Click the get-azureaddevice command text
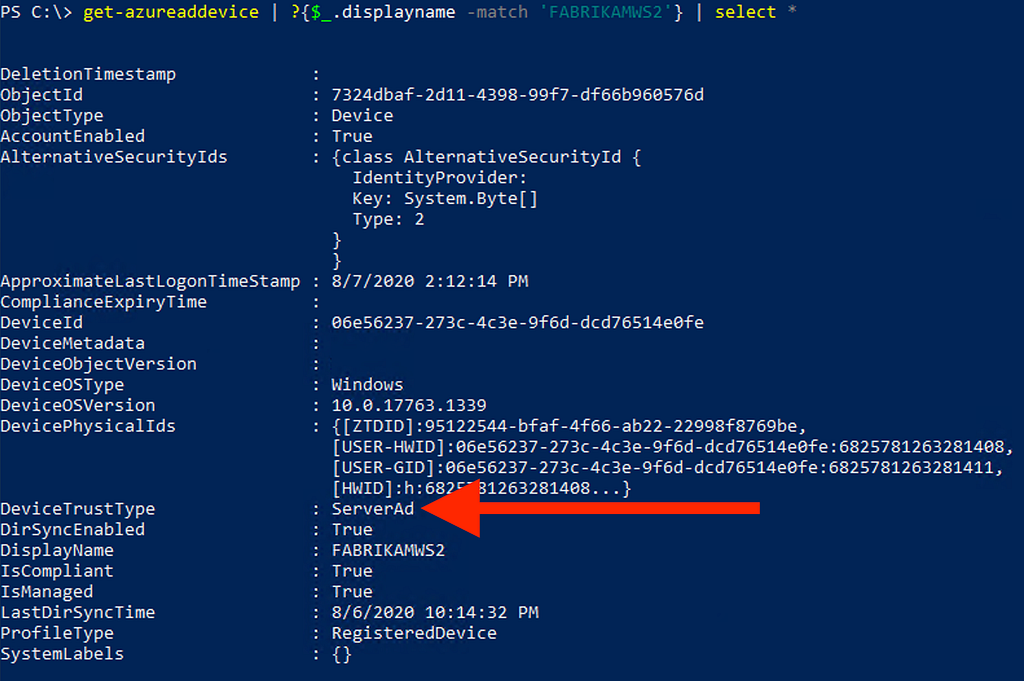This screenshot has height=681, width=1024. coord(171,12)
